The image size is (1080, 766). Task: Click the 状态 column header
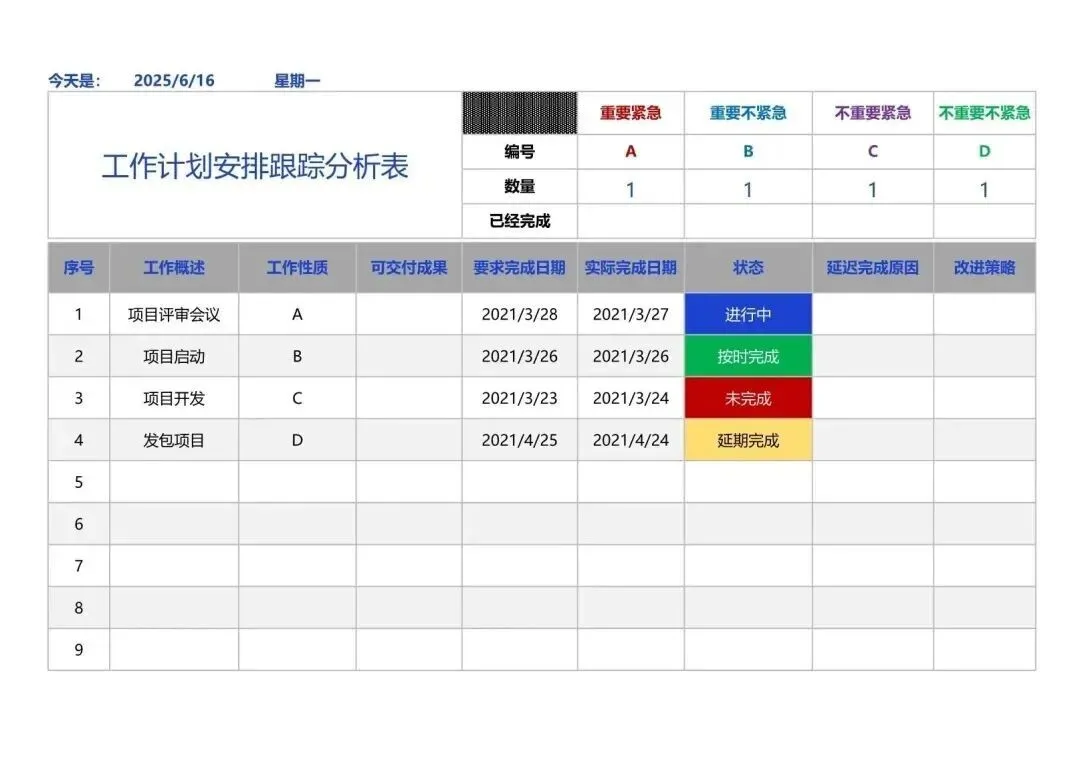point(748,268)
